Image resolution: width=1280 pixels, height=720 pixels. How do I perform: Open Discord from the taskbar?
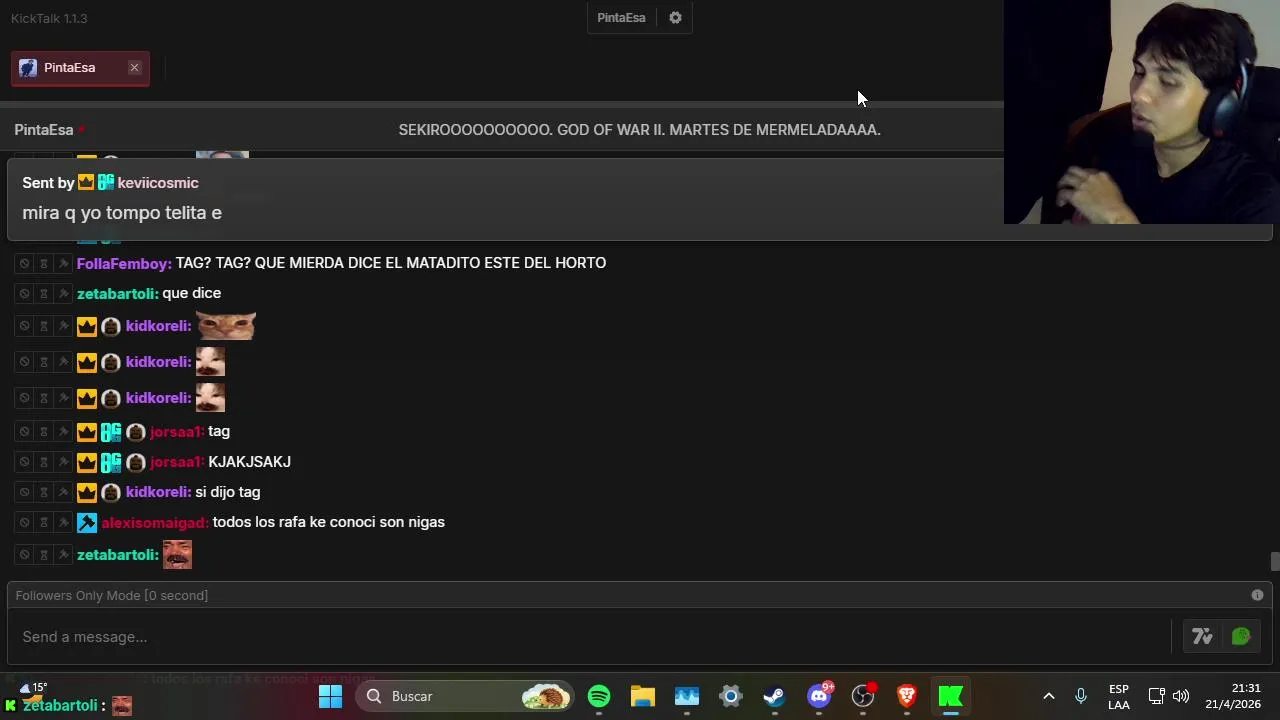(819, 696)
